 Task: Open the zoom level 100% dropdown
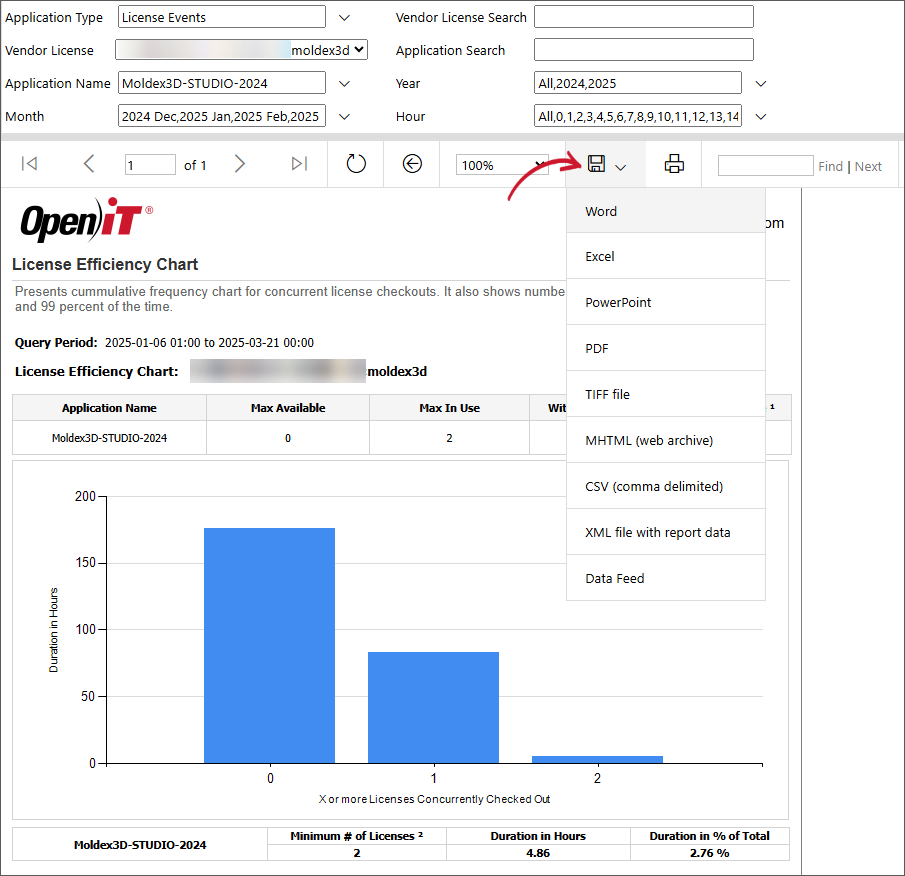click(501, 165)
